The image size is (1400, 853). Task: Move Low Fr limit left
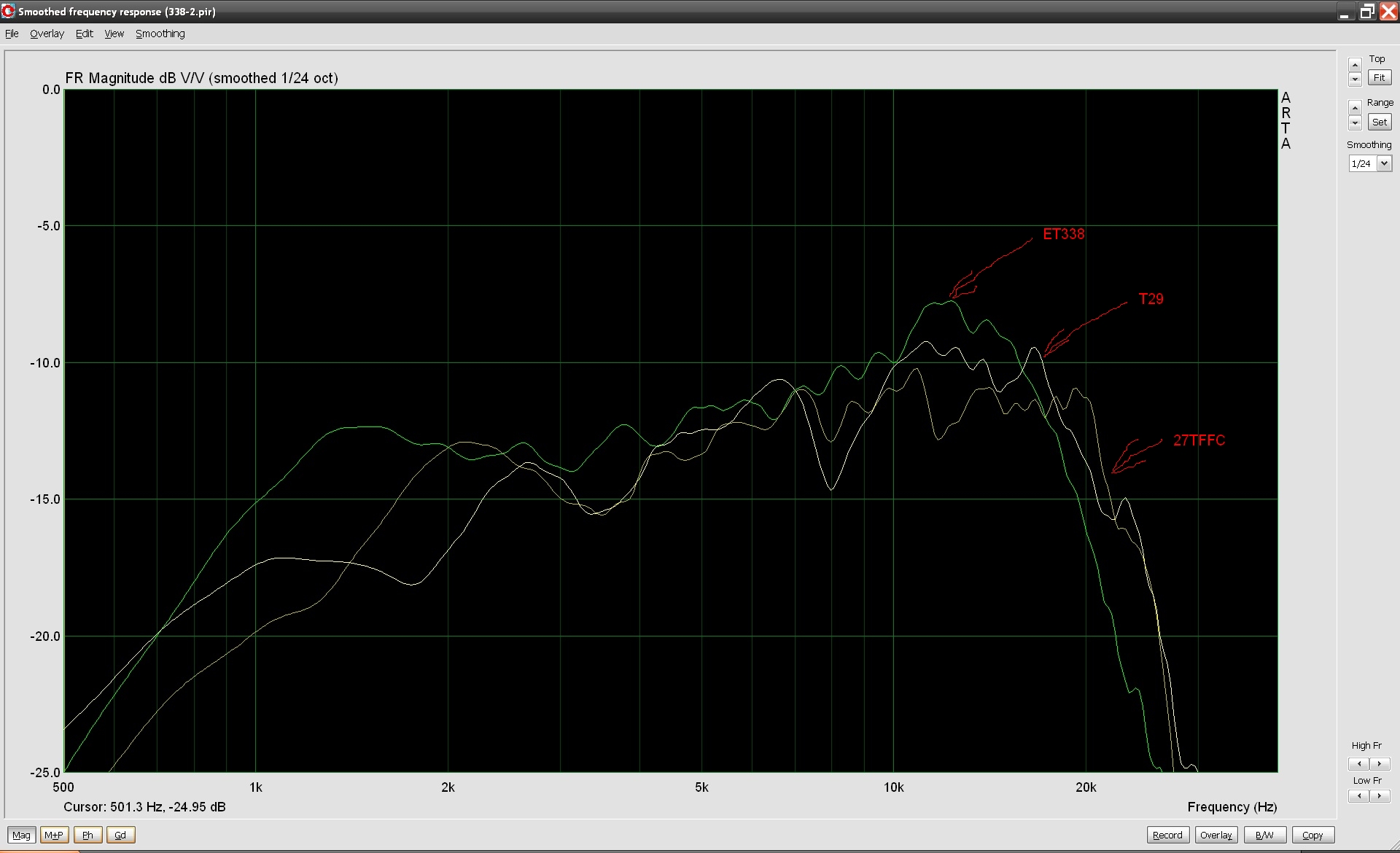[1358, 796]
